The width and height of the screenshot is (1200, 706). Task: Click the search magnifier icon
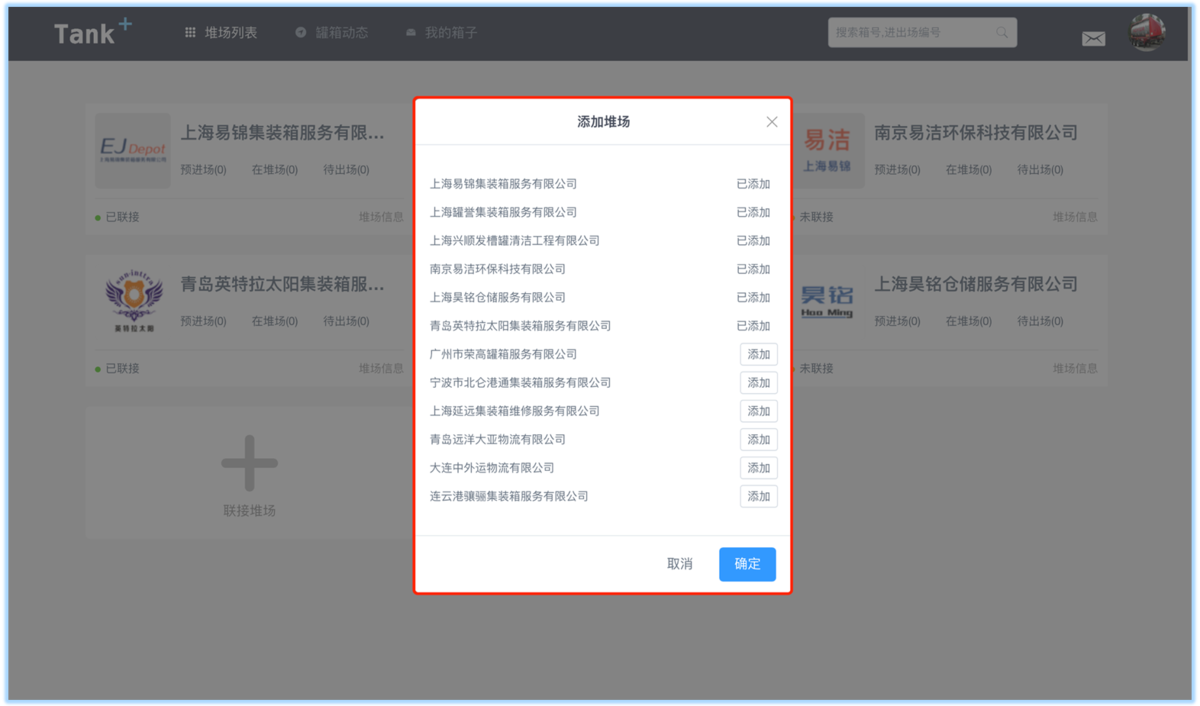(x=1002, y=33)
